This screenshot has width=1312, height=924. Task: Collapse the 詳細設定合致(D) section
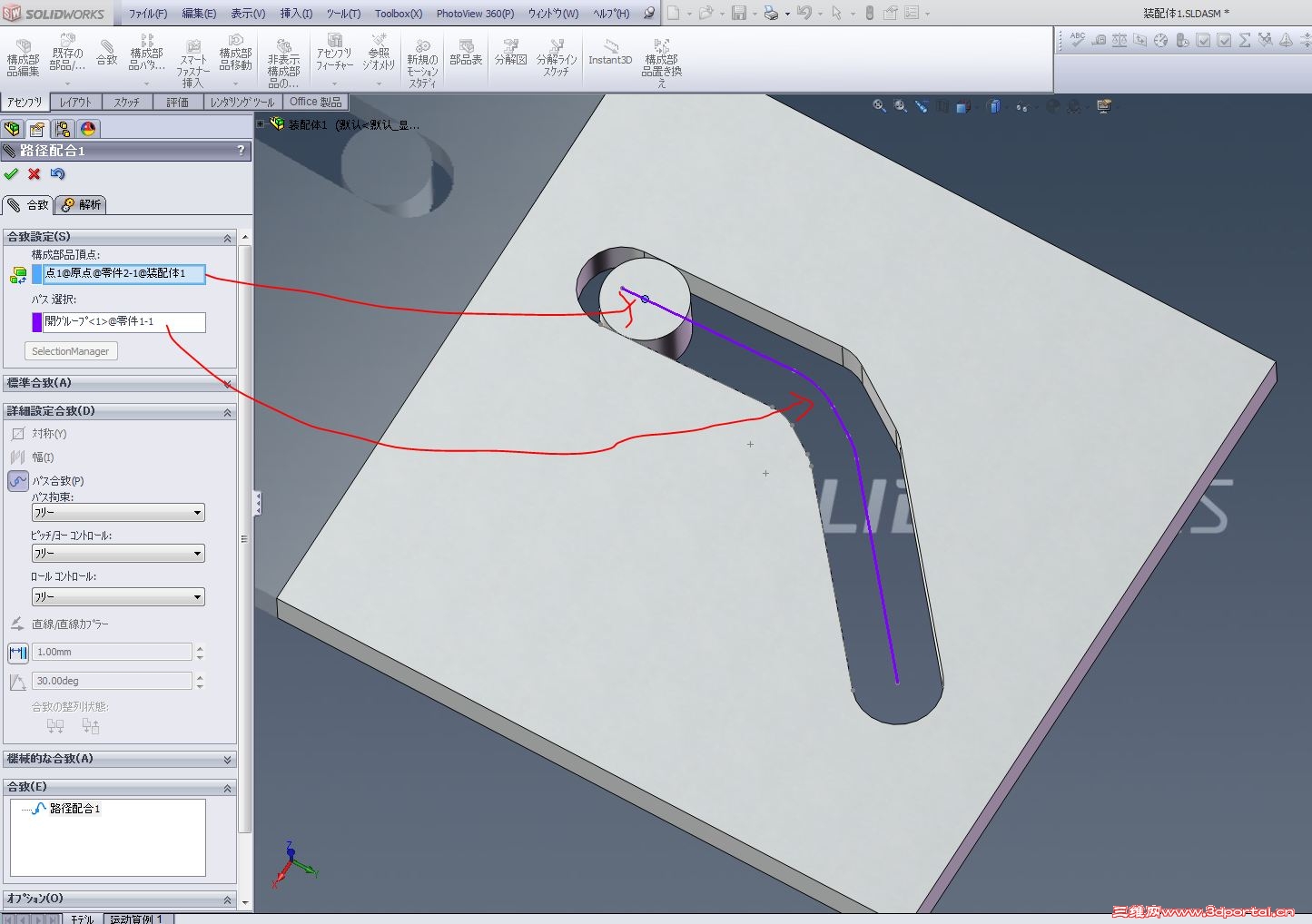click(227, 412)
